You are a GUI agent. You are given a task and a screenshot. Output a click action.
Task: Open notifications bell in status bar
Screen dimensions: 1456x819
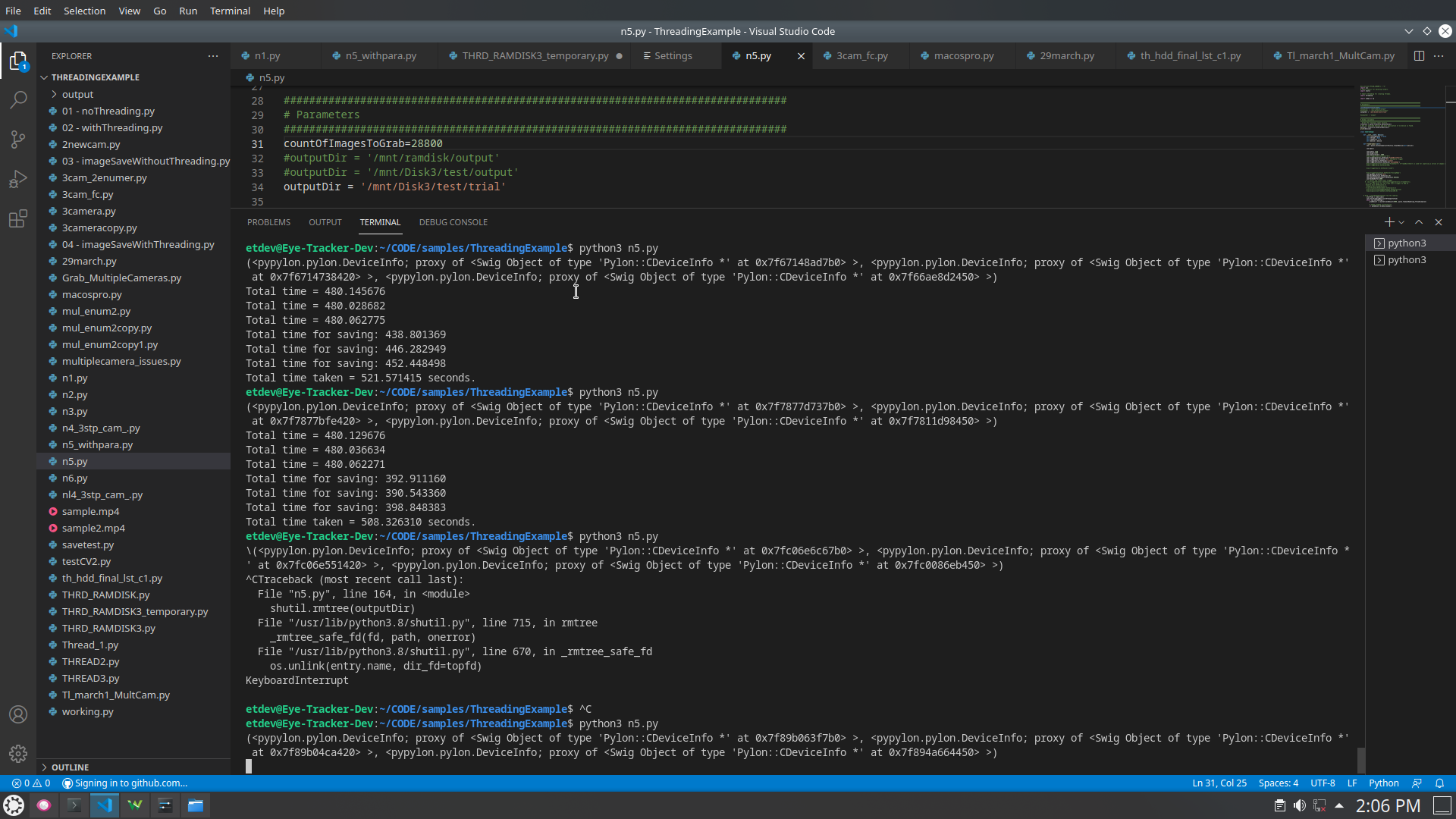pyautogui.click(x=1439, y=783)
